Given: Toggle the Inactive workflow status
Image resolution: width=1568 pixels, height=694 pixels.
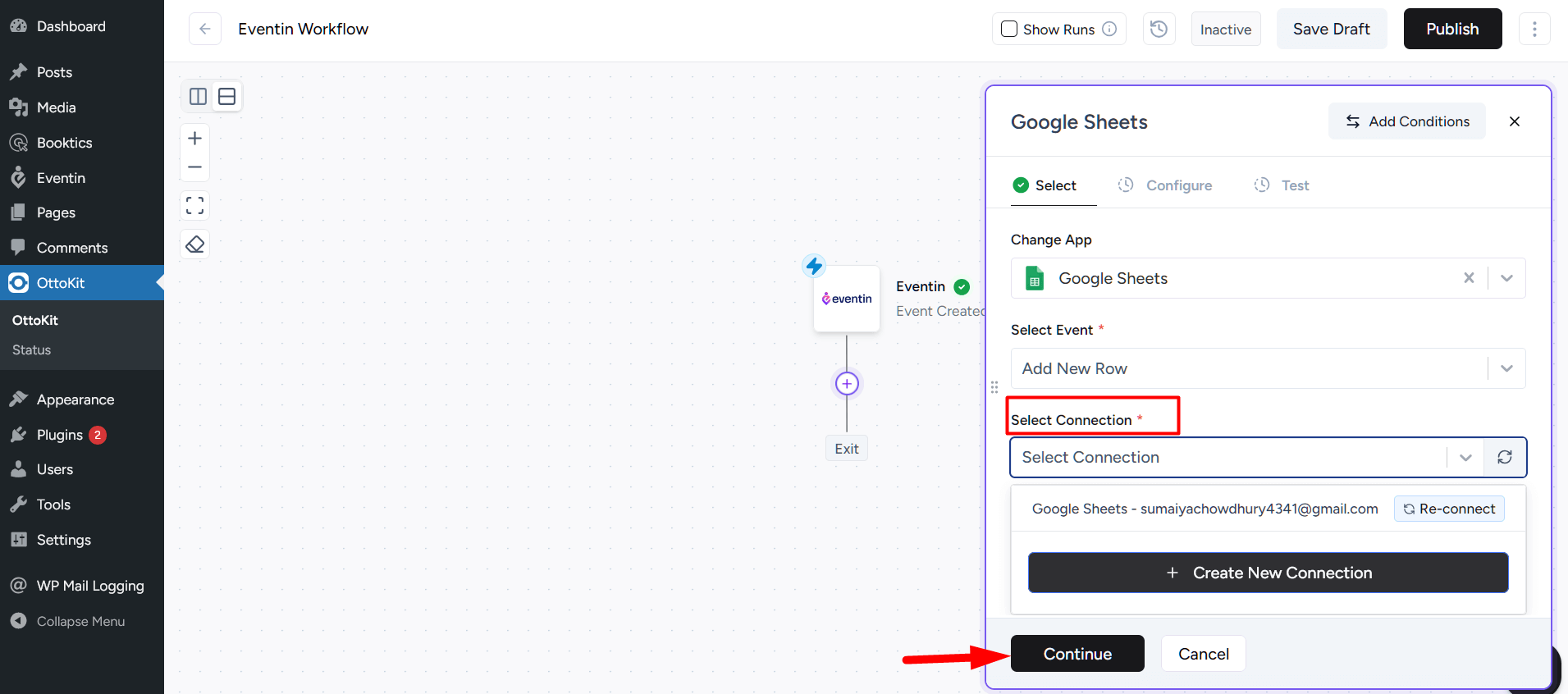Looking at the screenshot, I should coord(1226,29).
